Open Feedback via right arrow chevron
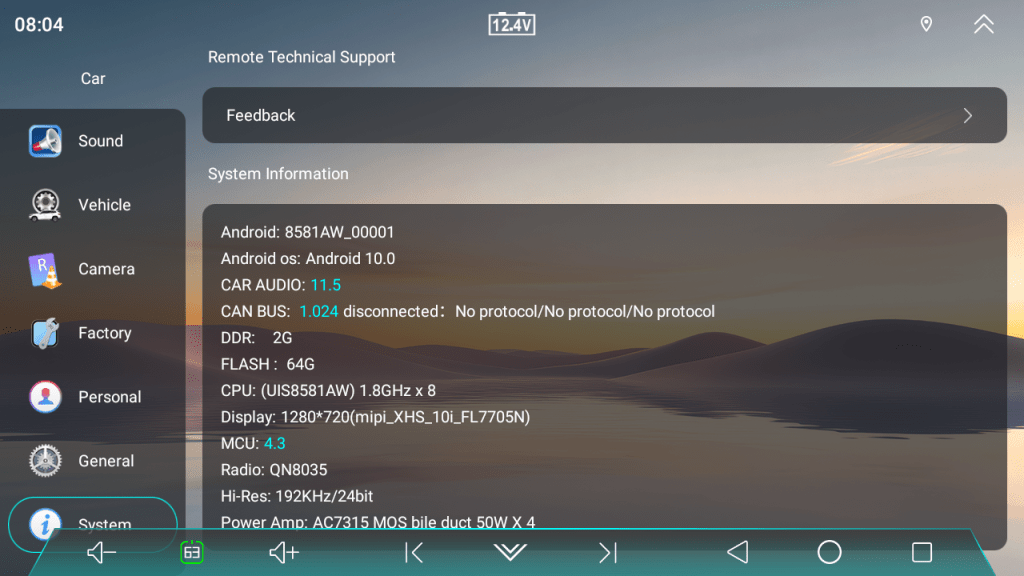The image size is (1024, 576). pyautogui.click(x=968, y=116)
